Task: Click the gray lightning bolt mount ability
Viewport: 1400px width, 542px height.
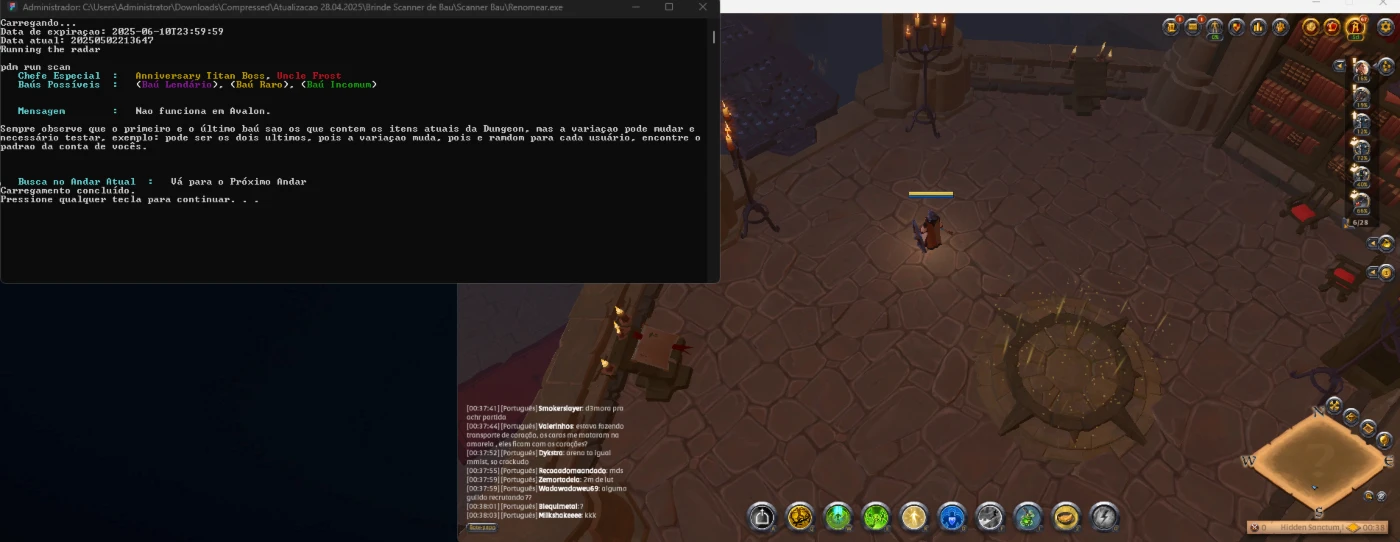Action: tap(1104, 516)
